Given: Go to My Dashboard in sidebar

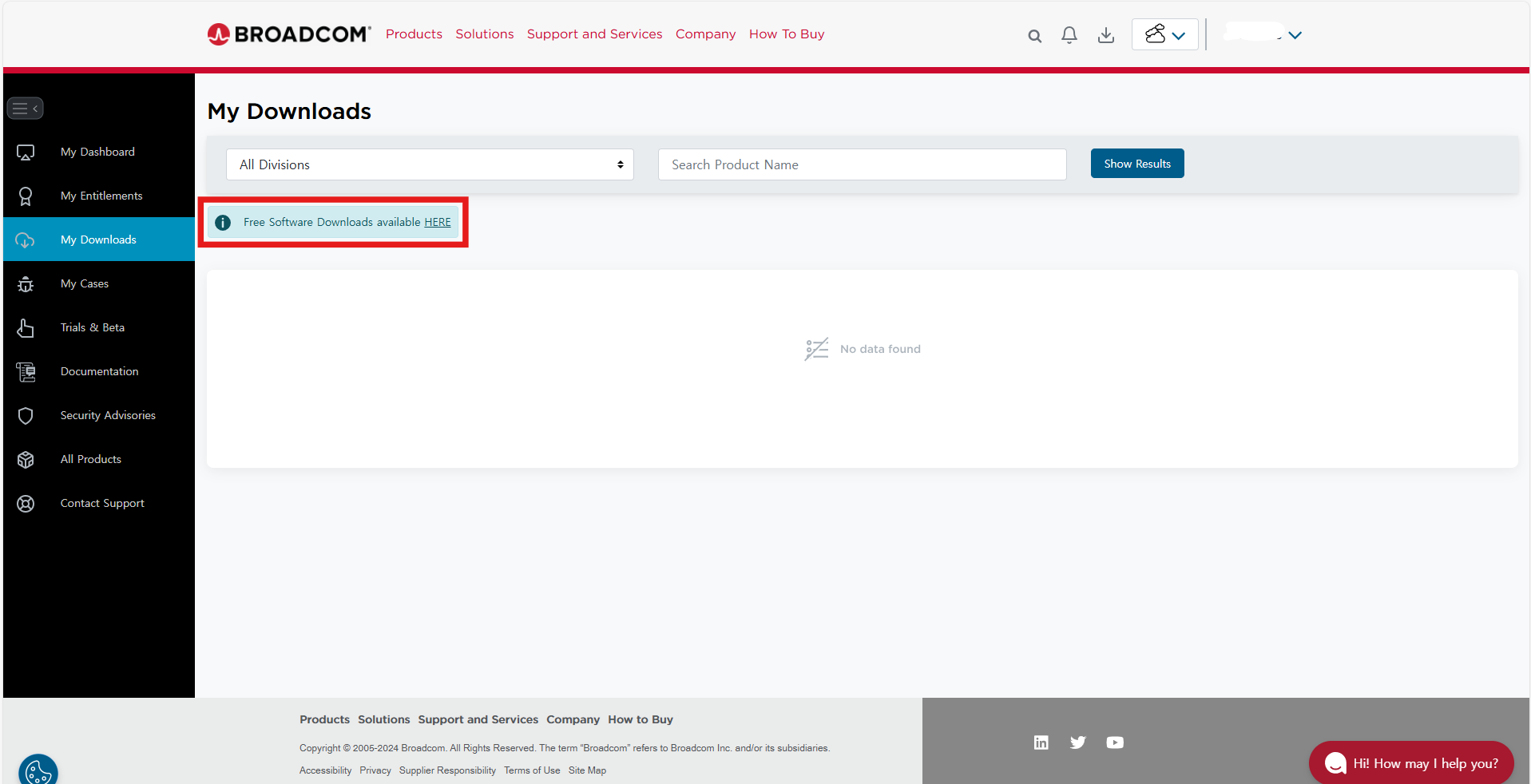Looking at the screenshot, I should tap(99, 152).
